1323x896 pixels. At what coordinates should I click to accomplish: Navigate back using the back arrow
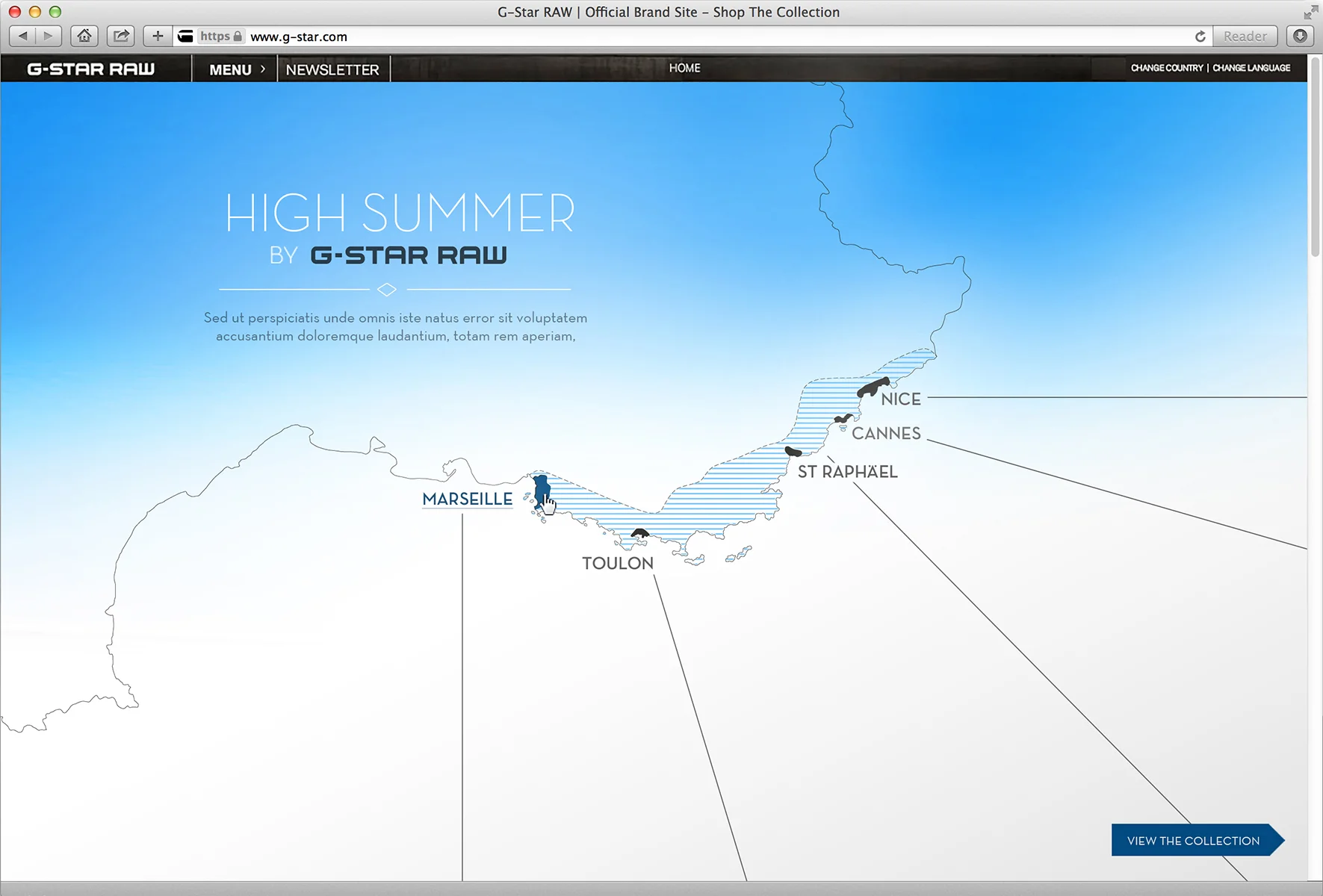22,36
